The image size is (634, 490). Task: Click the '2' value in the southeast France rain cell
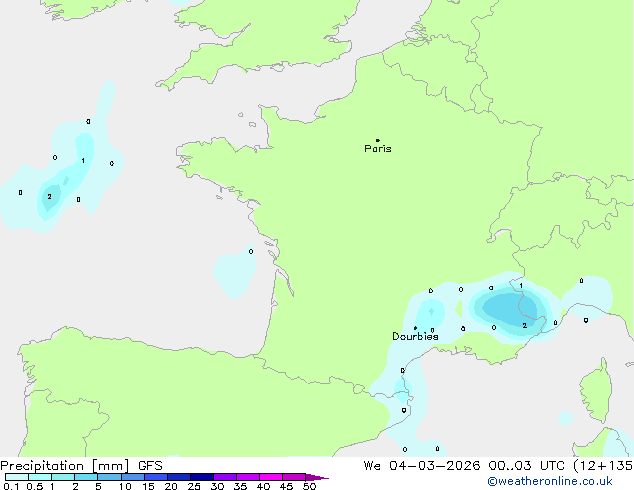click(x=524, y=325)
